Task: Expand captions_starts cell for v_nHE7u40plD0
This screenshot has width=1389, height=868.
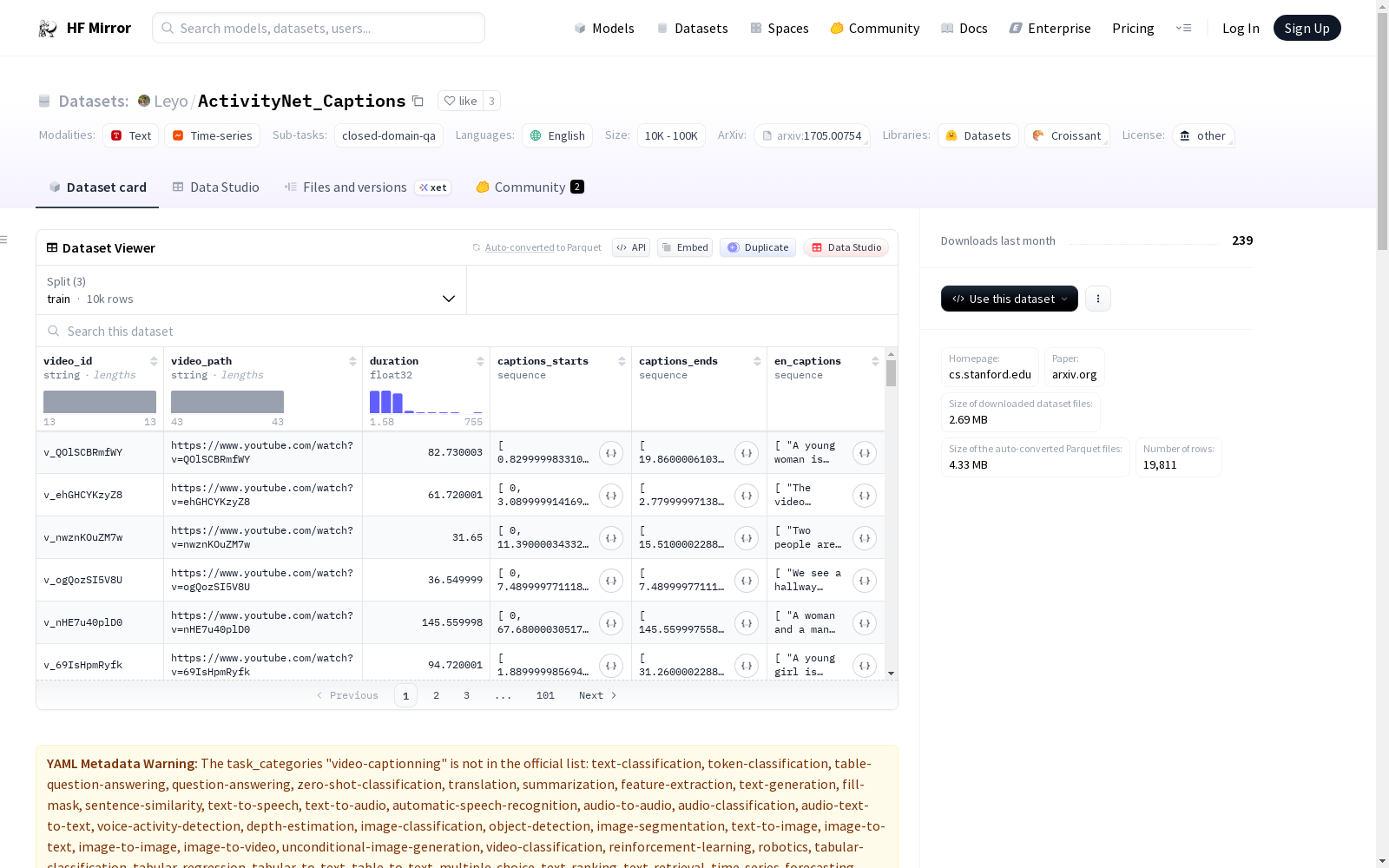Action: (x=611, y=623)
